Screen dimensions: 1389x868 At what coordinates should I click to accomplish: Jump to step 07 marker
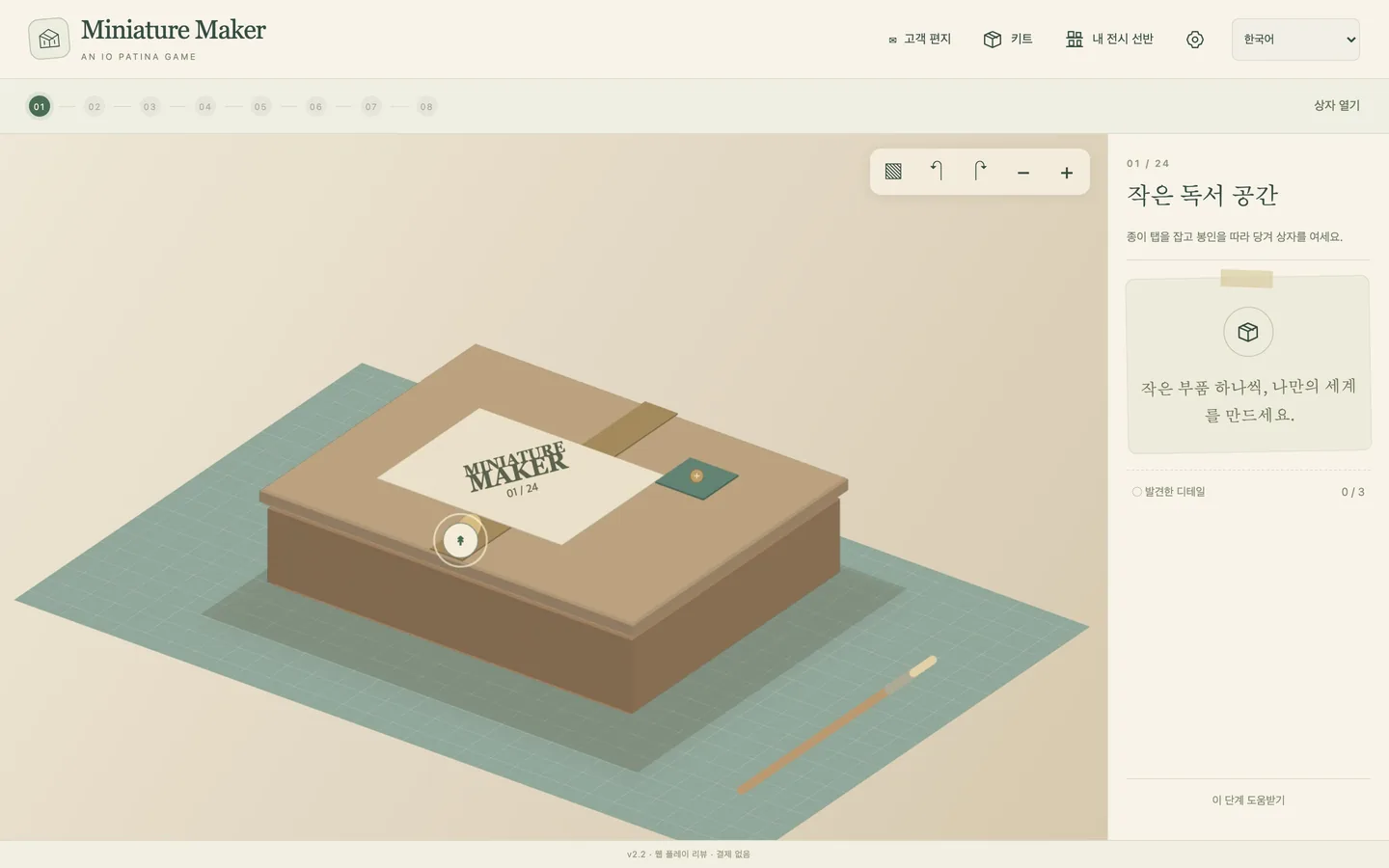(x=371, y=106)
